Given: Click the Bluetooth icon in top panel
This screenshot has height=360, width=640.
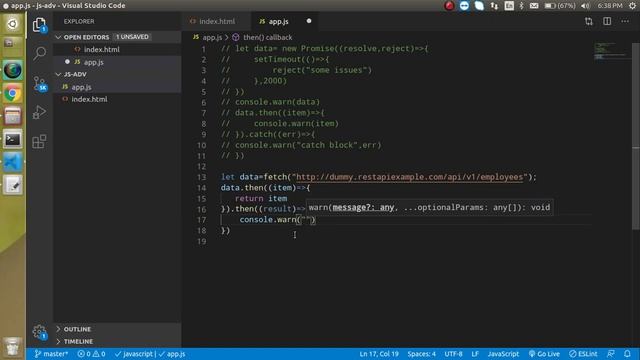Looking at the screenshot, I should 522,6.
